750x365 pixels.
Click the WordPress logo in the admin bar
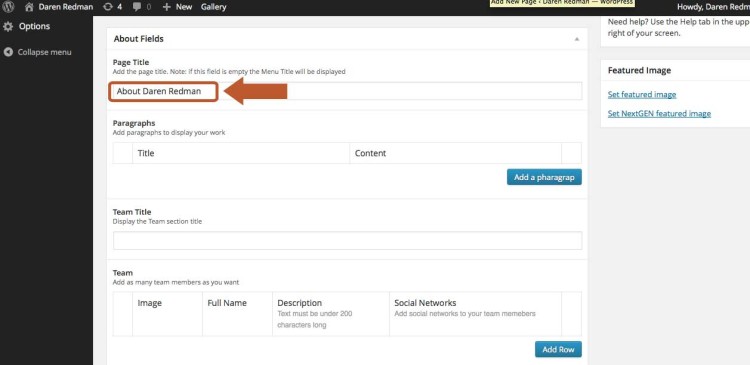[x=8, y=7]
